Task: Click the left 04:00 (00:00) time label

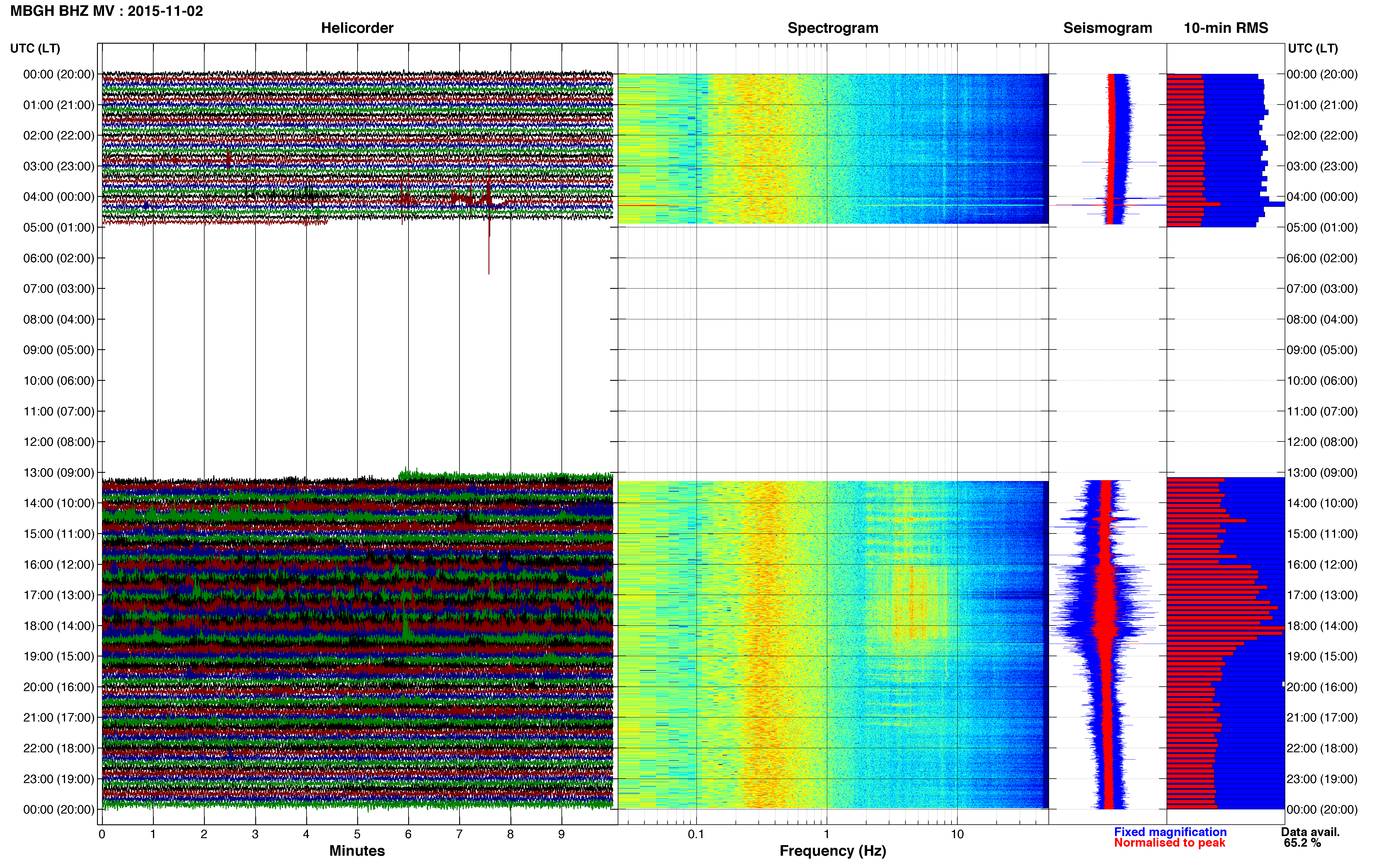Action: tap(59, 197)
